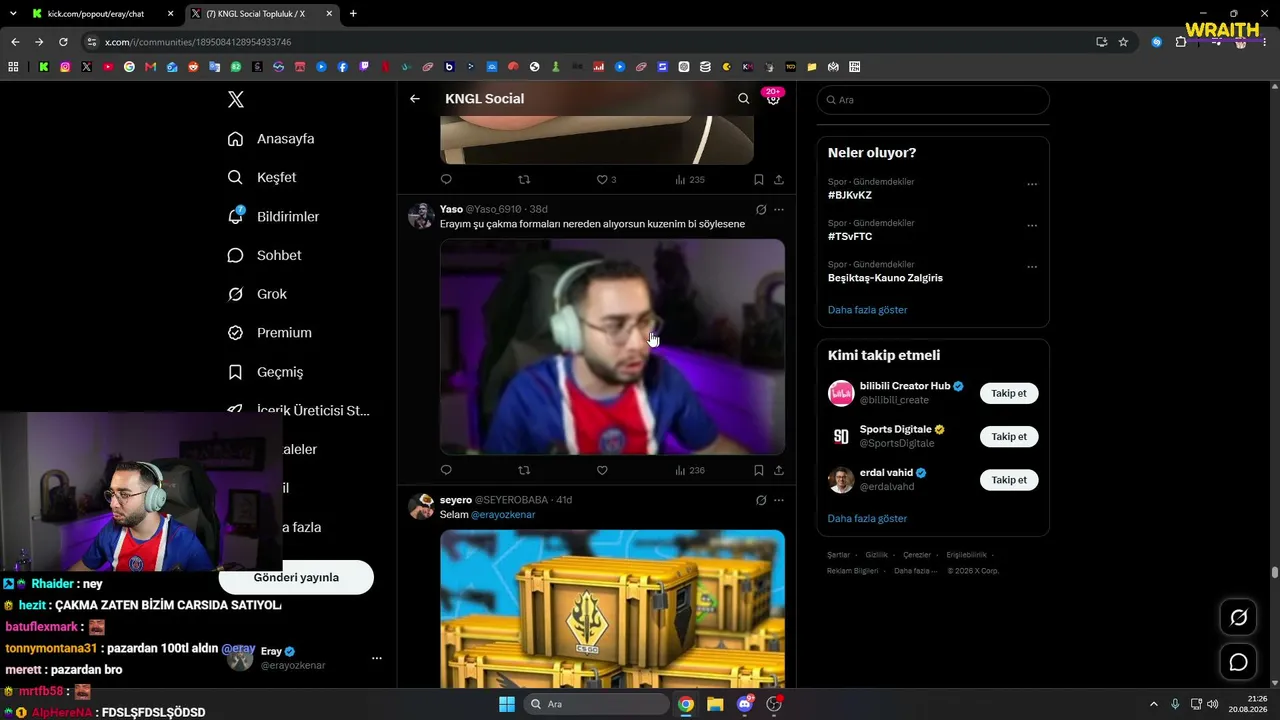Click the Windows taskbar search box
Image resolution: width=1280 pixels, height=720 pixels.
click(596, 704)
